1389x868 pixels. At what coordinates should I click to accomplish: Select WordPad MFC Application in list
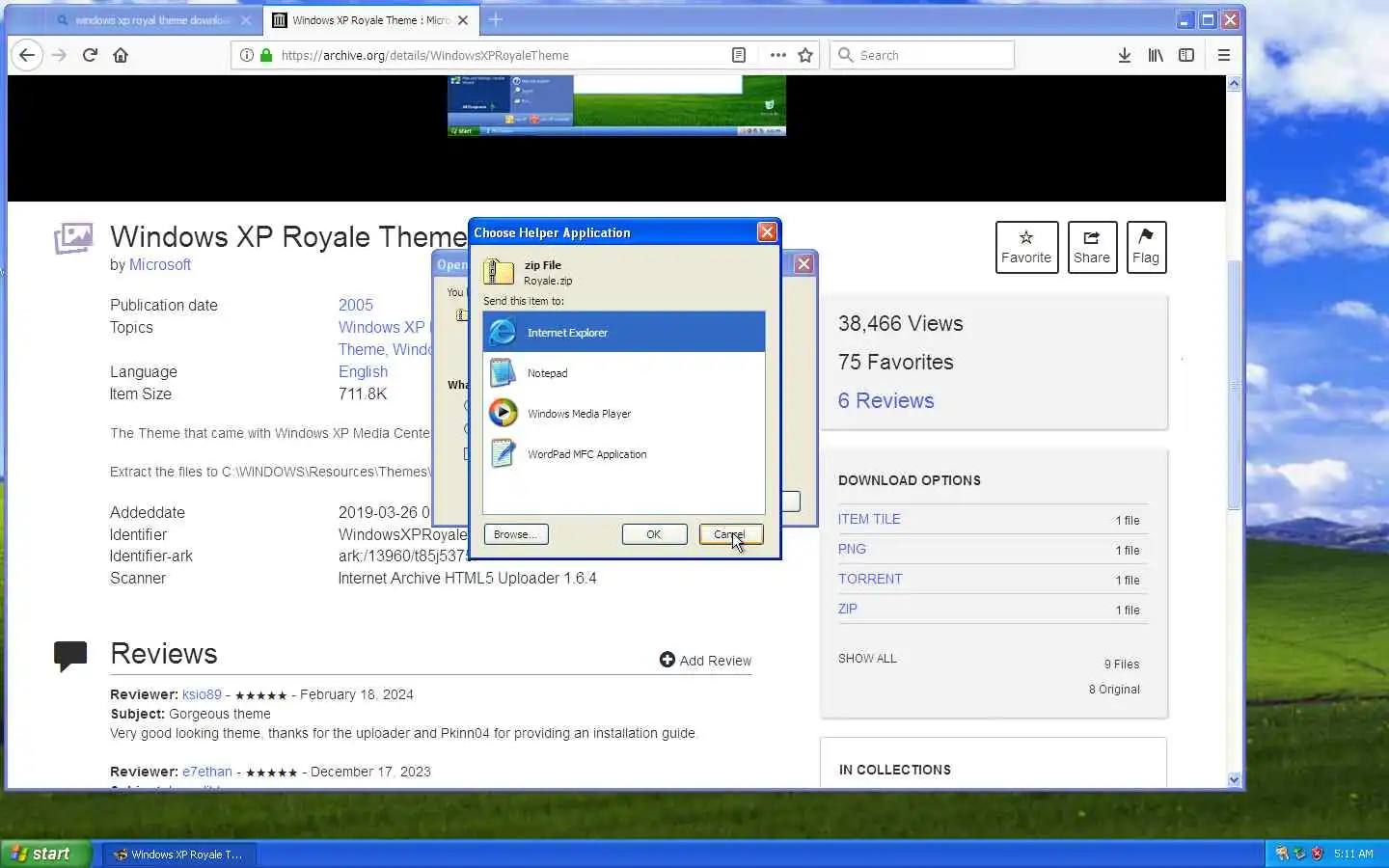(x=623, y=453)
